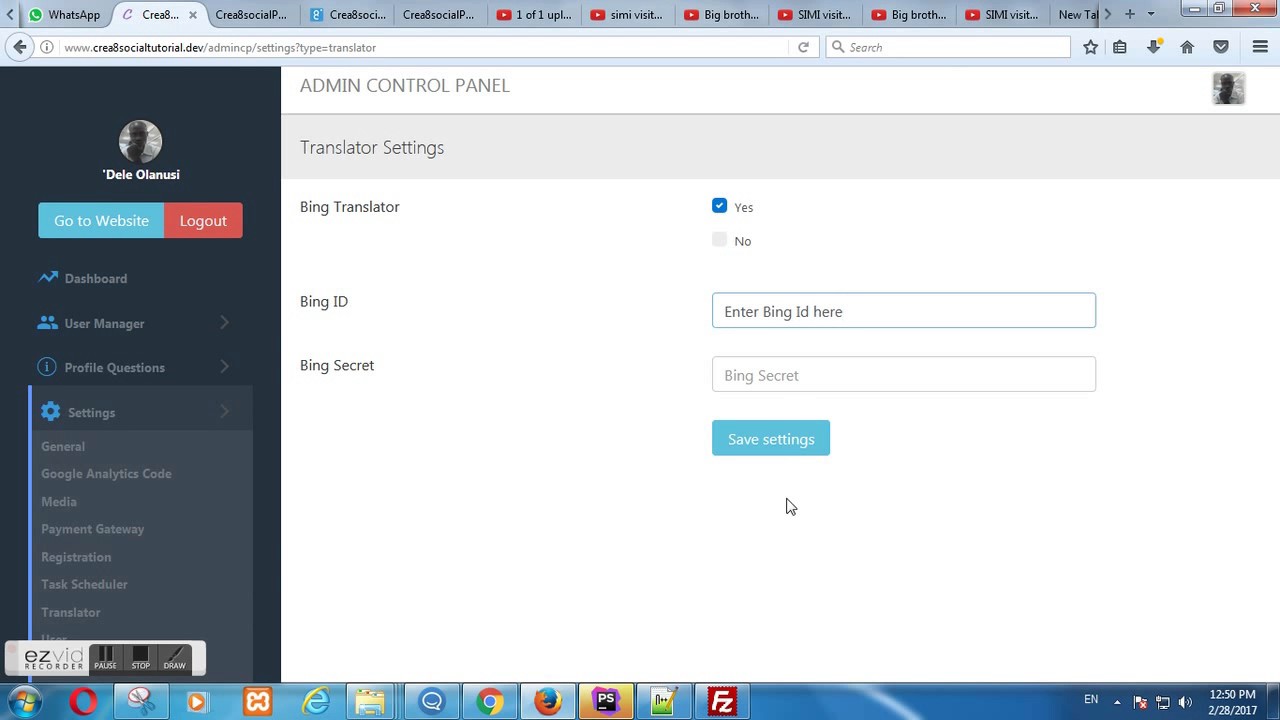Open Payment Gateway settings
The width and height of the screenshot is (1280, 720).
pos(93,529)
